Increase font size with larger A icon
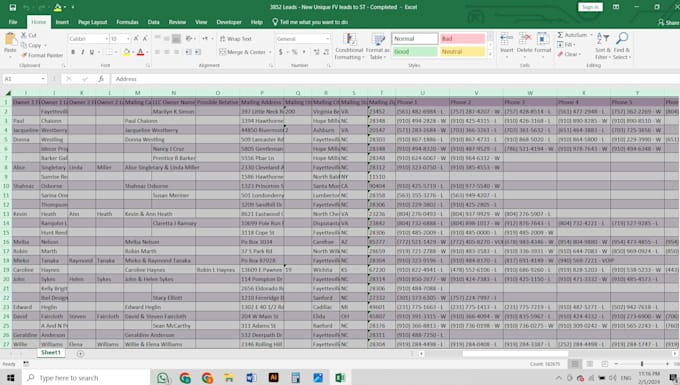 coord(136,39)
